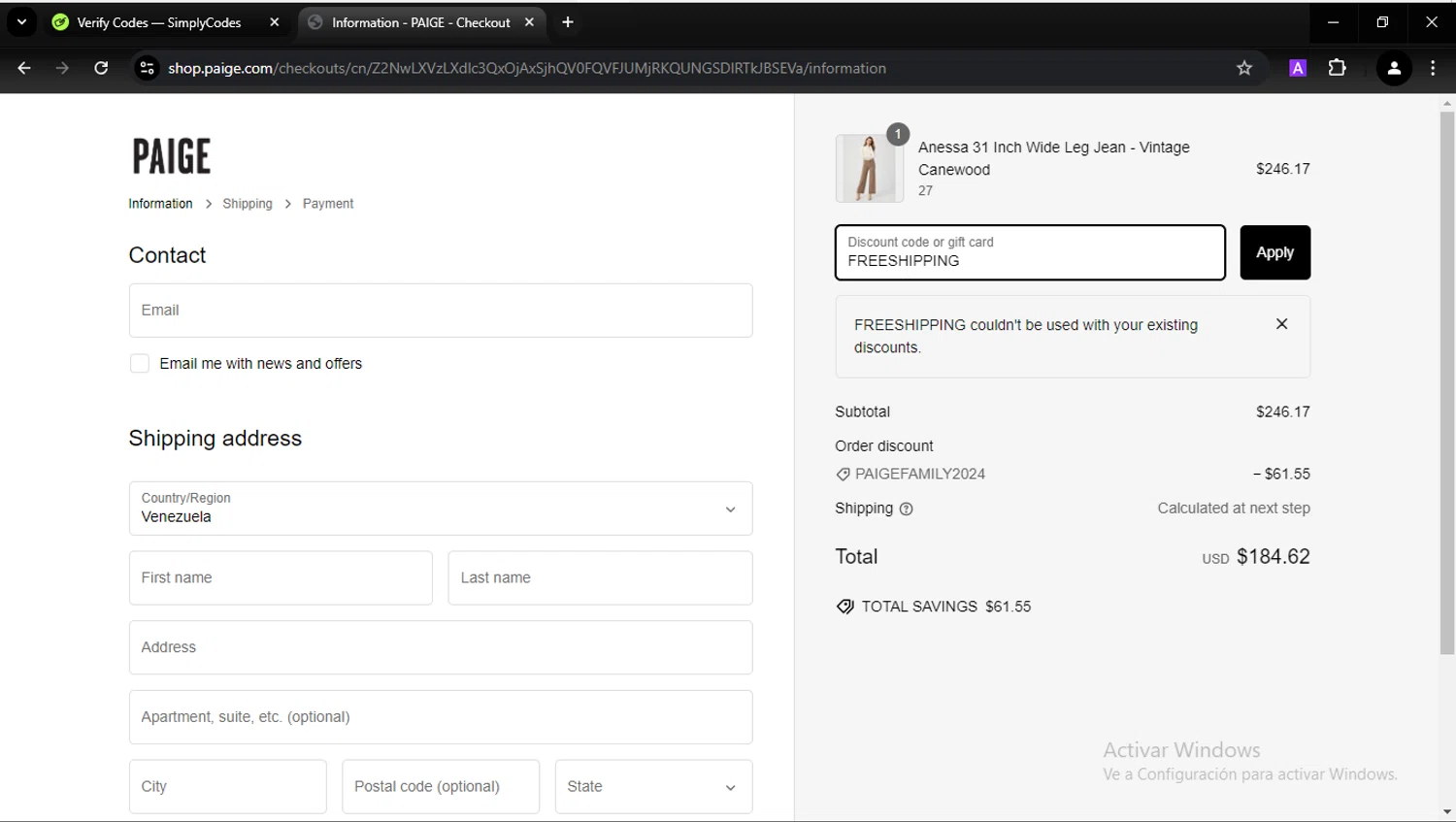
Task: Click the page vertical scrollbar
Action: [x=1446, y=388]
